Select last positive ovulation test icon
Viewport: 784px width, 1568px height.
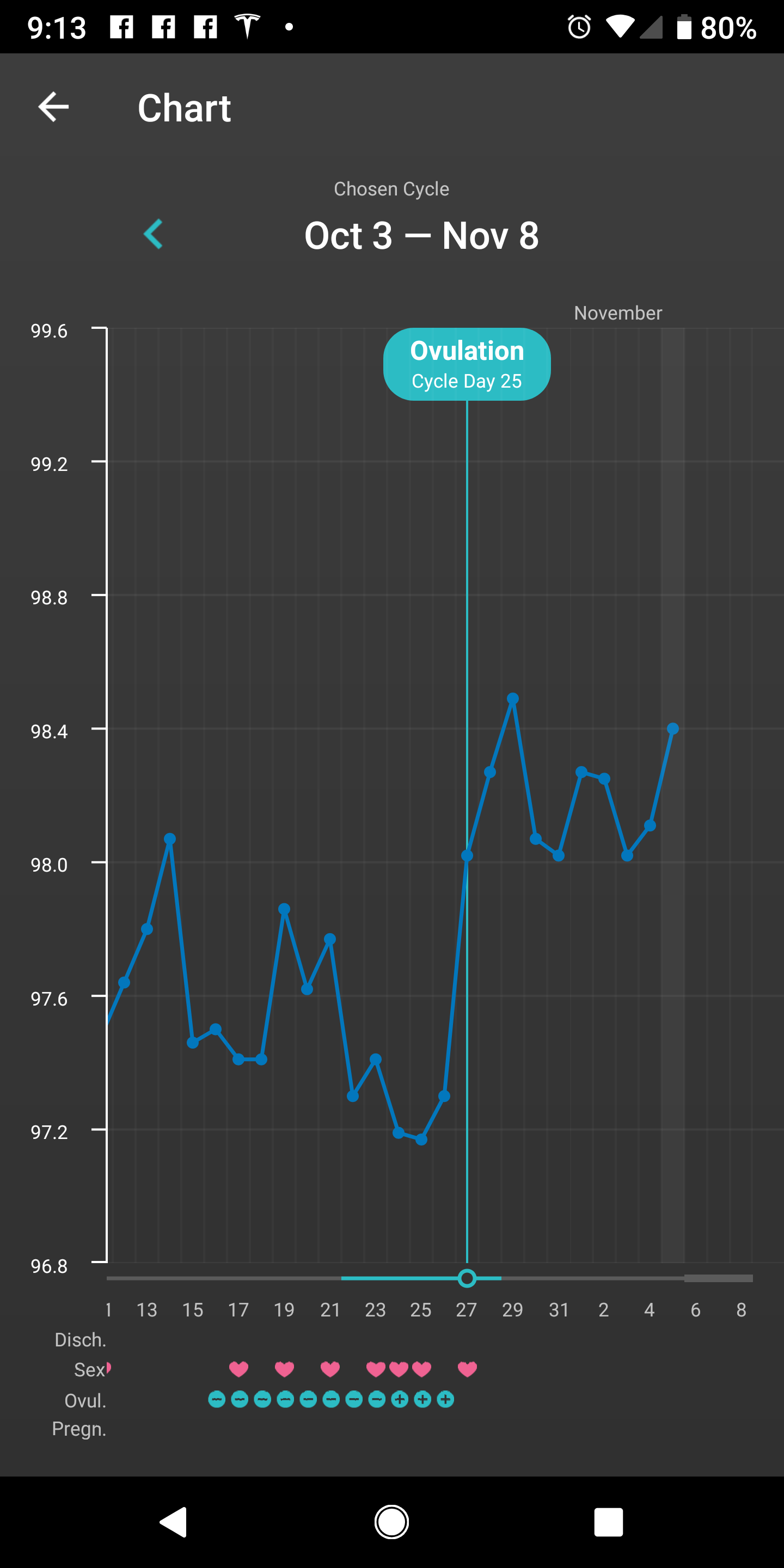tap(445, 1399)
